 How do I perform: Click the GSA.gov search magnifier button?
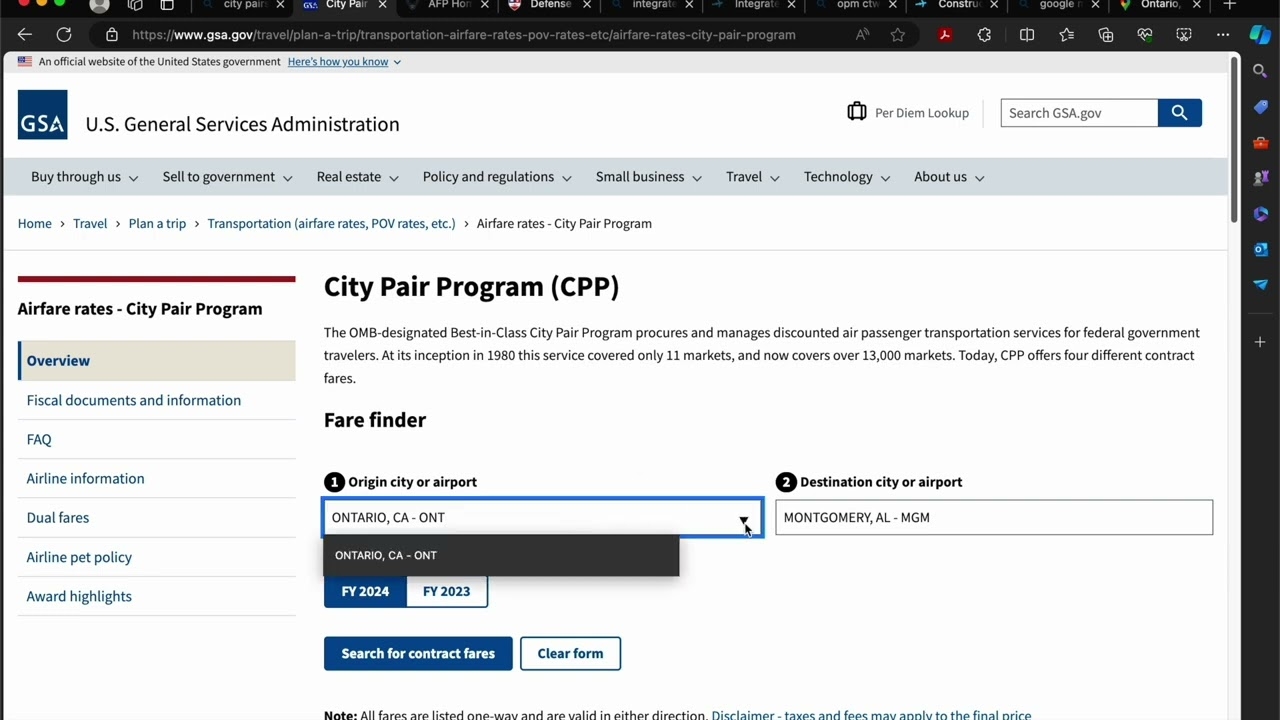point(1179,112)
